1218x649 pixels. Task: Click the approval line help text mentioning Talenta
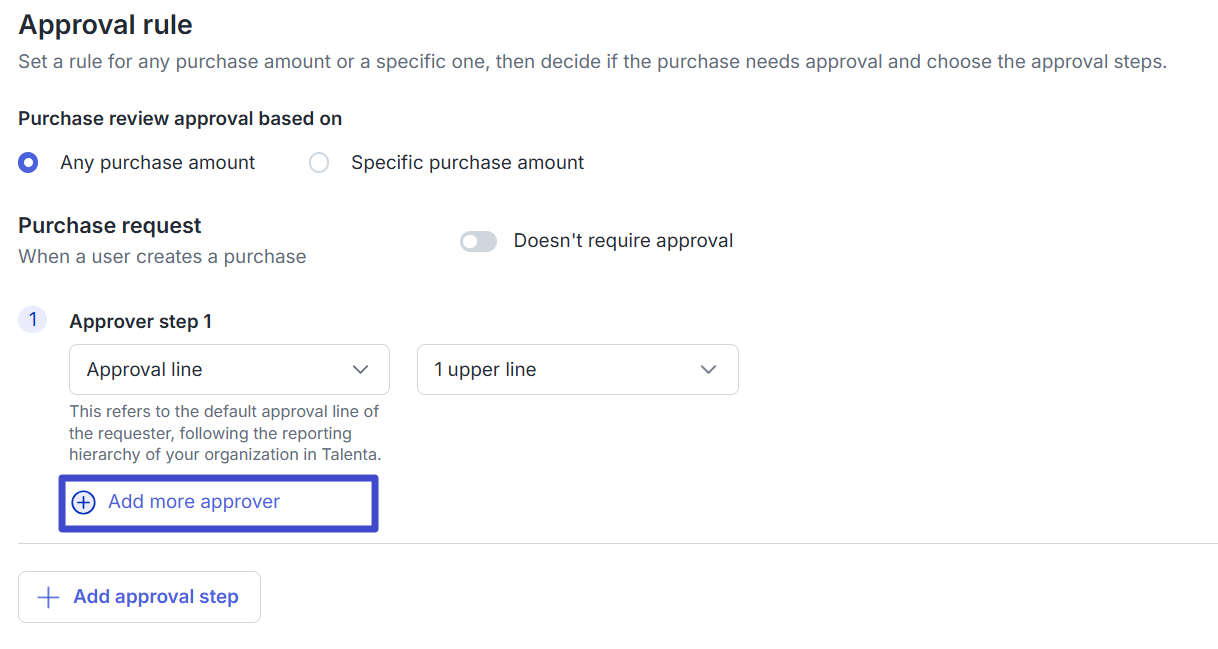pos(226,433)
